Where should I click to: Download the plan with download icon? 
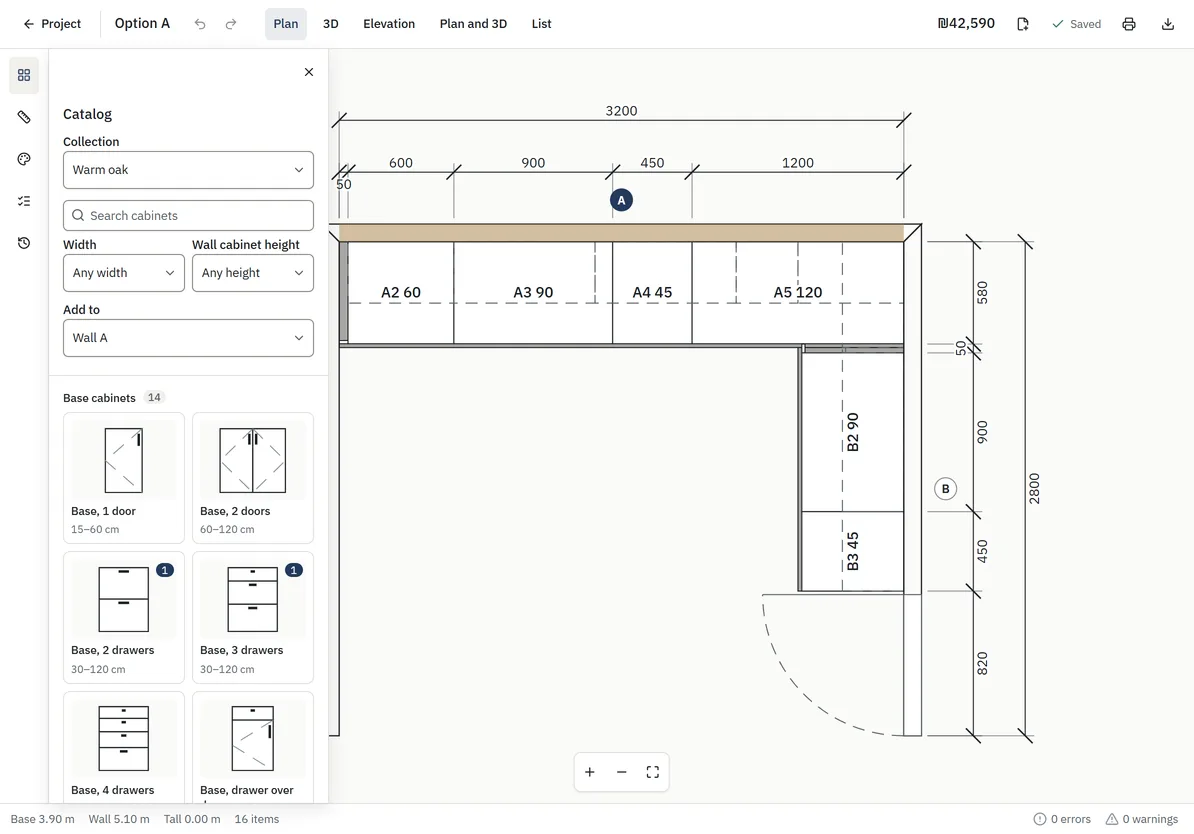click(x=1167, y=24)
